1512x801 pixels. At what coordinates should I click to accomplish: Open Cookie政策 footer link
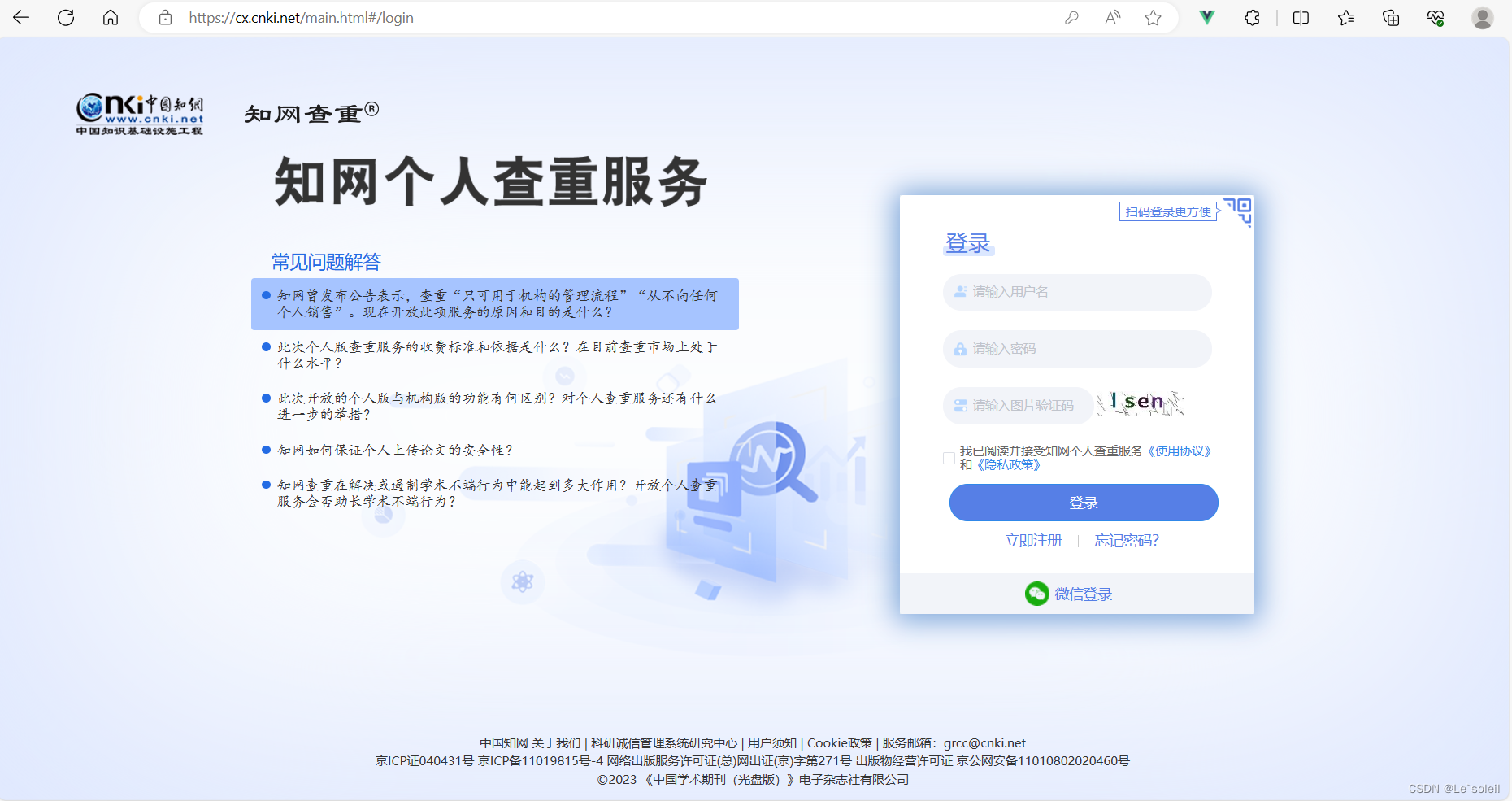pyautogui.click(x=840, y=742)
